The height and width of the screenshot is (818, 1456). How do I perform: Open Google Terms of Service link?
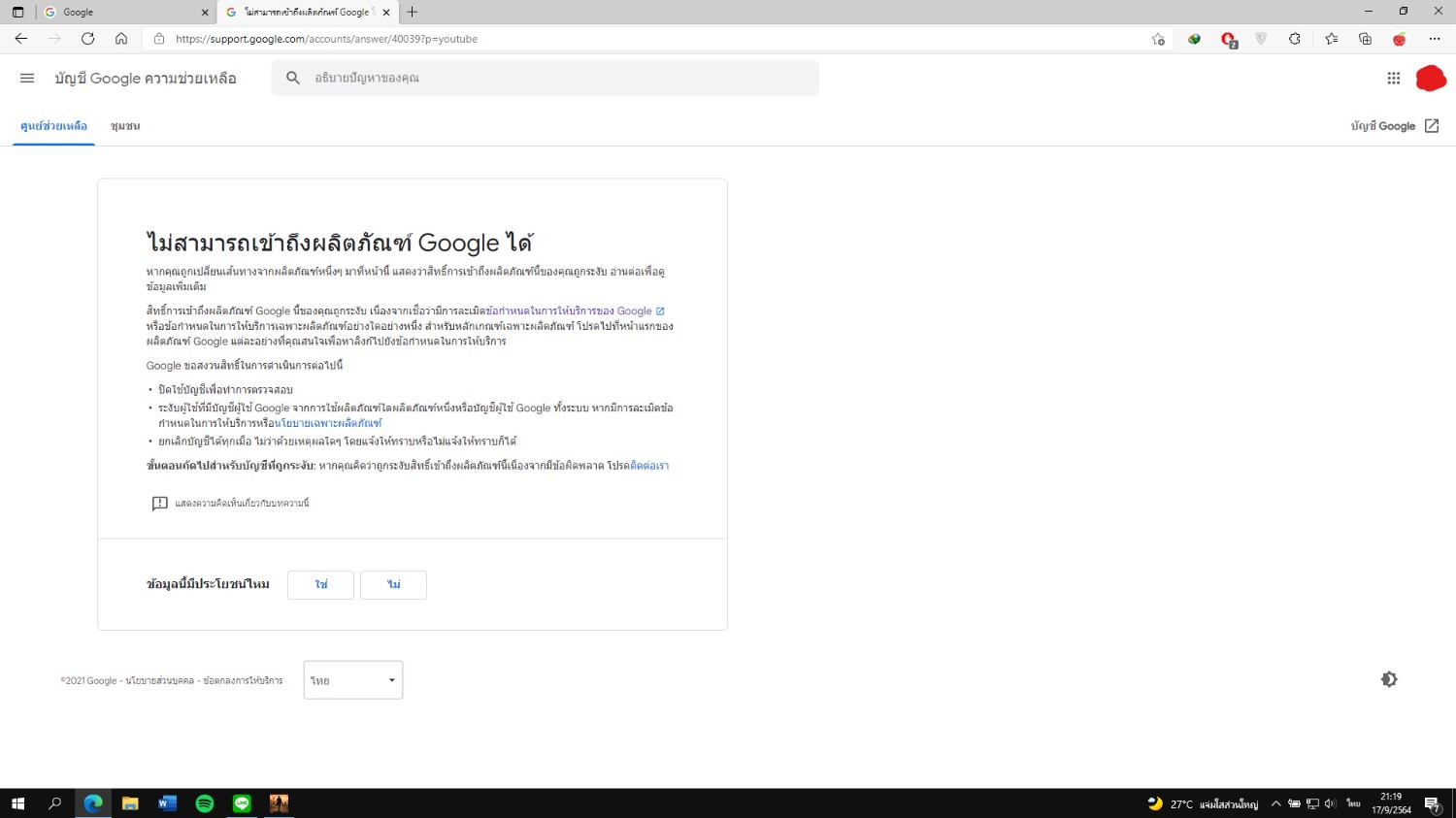[576, 311]
